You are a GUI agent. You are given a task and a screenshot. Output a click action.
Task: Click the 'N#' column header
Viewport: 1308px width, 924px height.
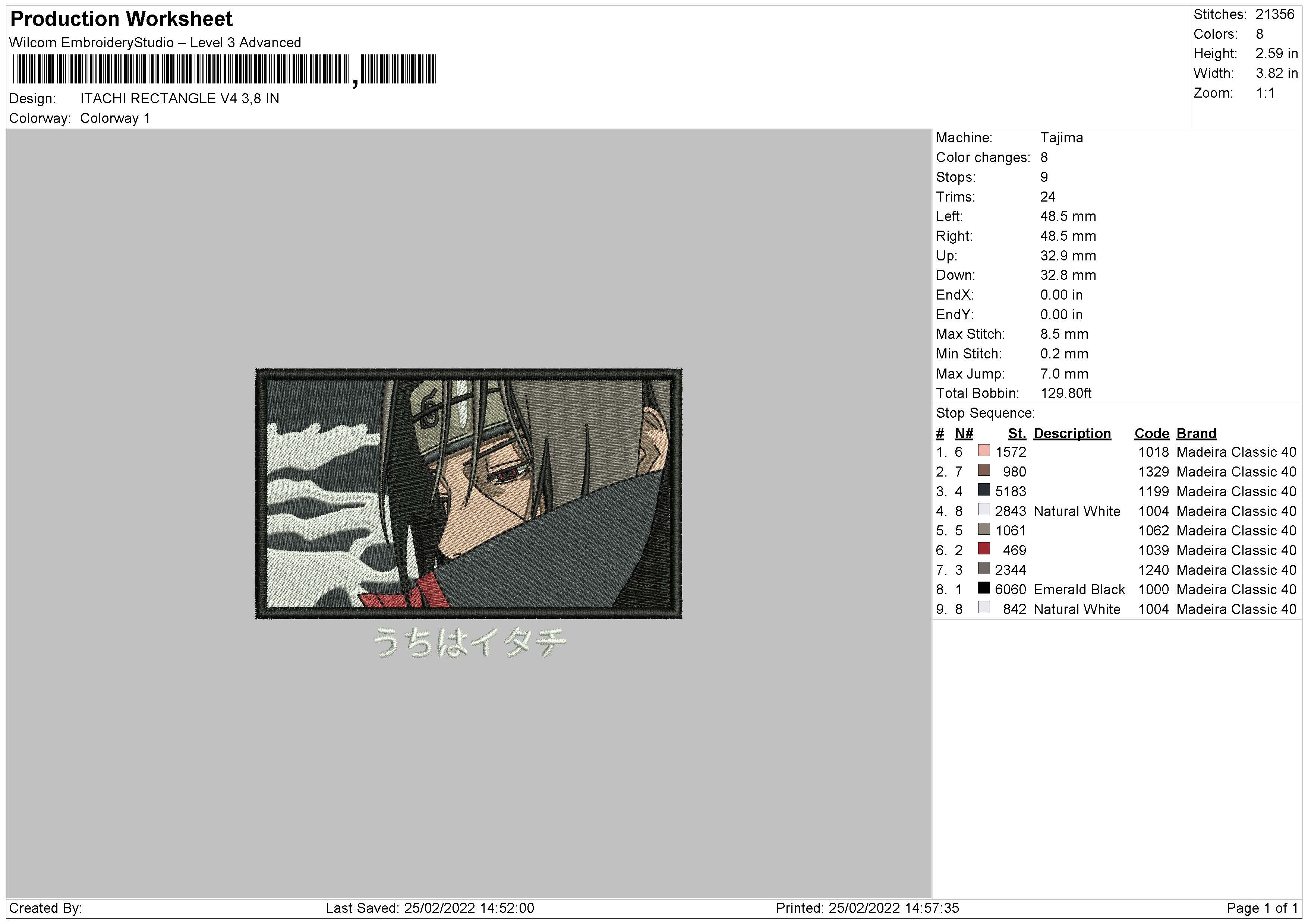pyautogui.click(x=964, y=434)
